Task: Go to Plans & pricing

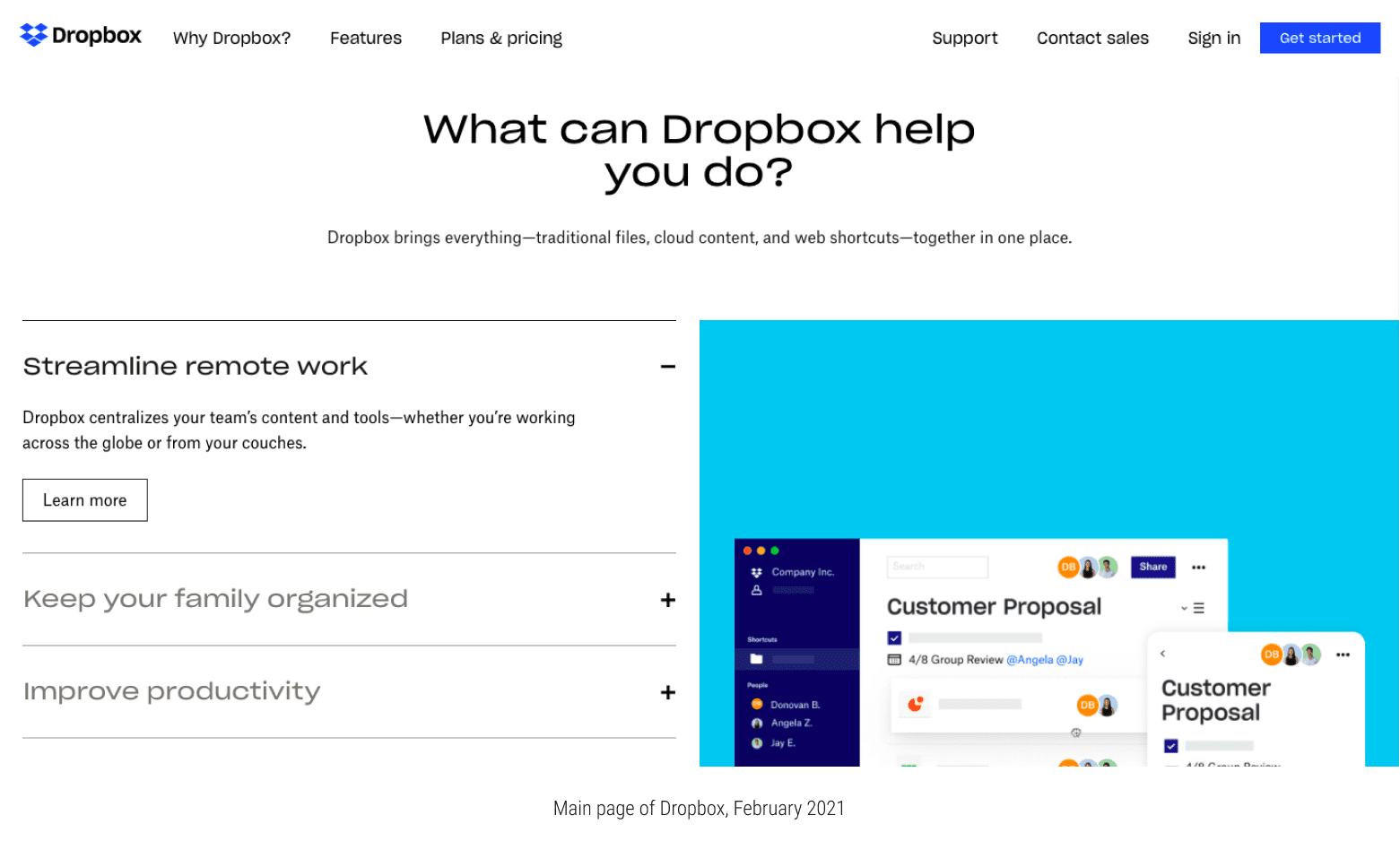Action: point(501,39)
